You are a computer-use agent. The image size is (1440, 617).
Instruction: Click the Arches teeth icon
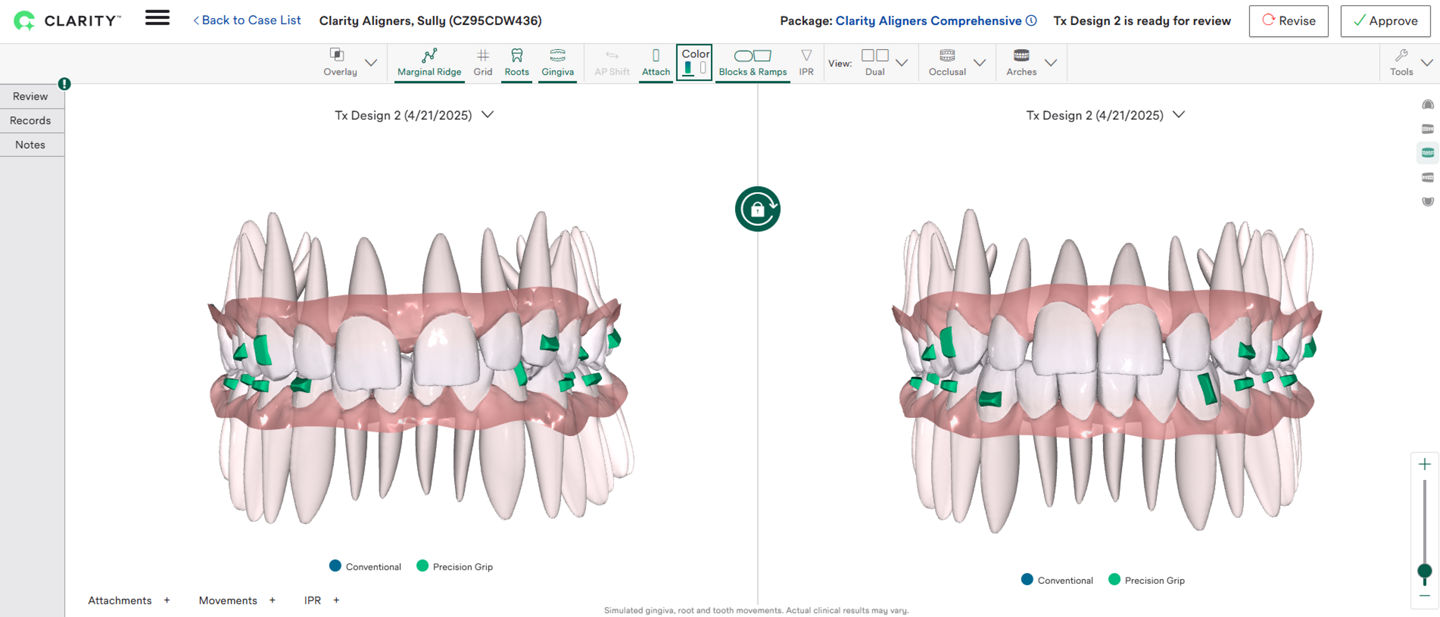[x=1021, y=56]
